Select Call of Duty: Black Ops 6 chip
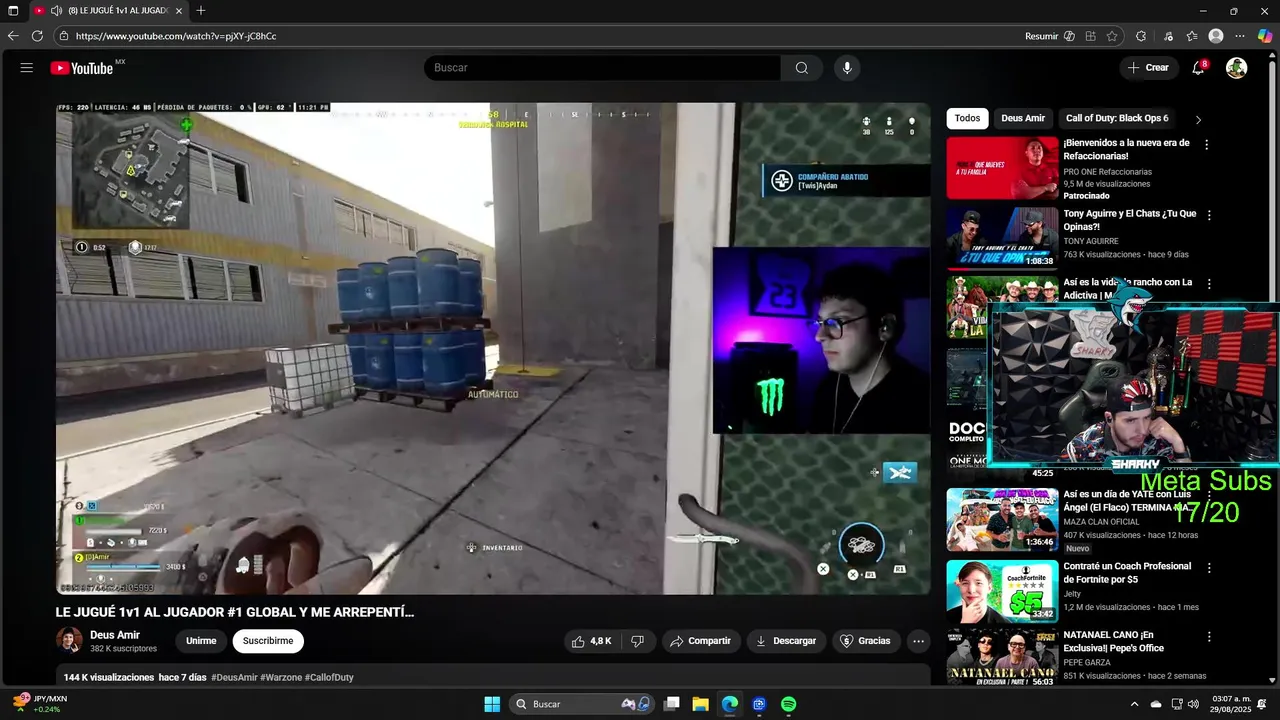This screenshot has width=1280, height=720. point(1117,118)
